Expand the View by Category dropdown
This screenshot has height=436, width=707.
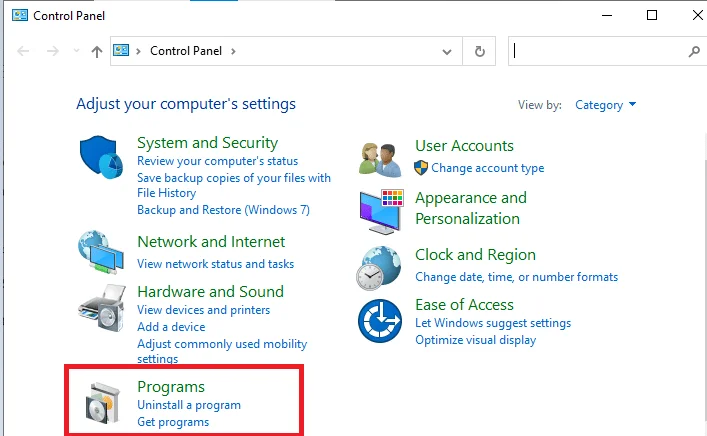click(606, 105)
